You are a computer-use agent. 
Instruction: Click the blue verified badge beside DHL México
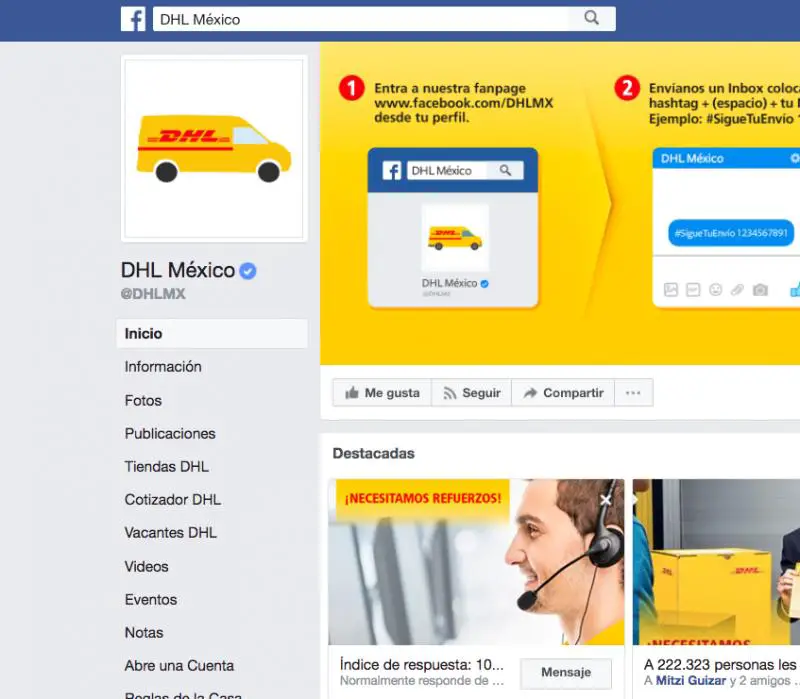pos(248,270)
